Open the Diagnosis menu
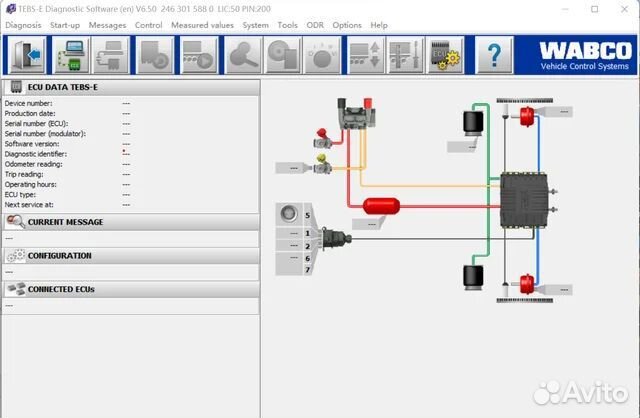This screenshot has height=418, width=640. click(x=24, y=25)
